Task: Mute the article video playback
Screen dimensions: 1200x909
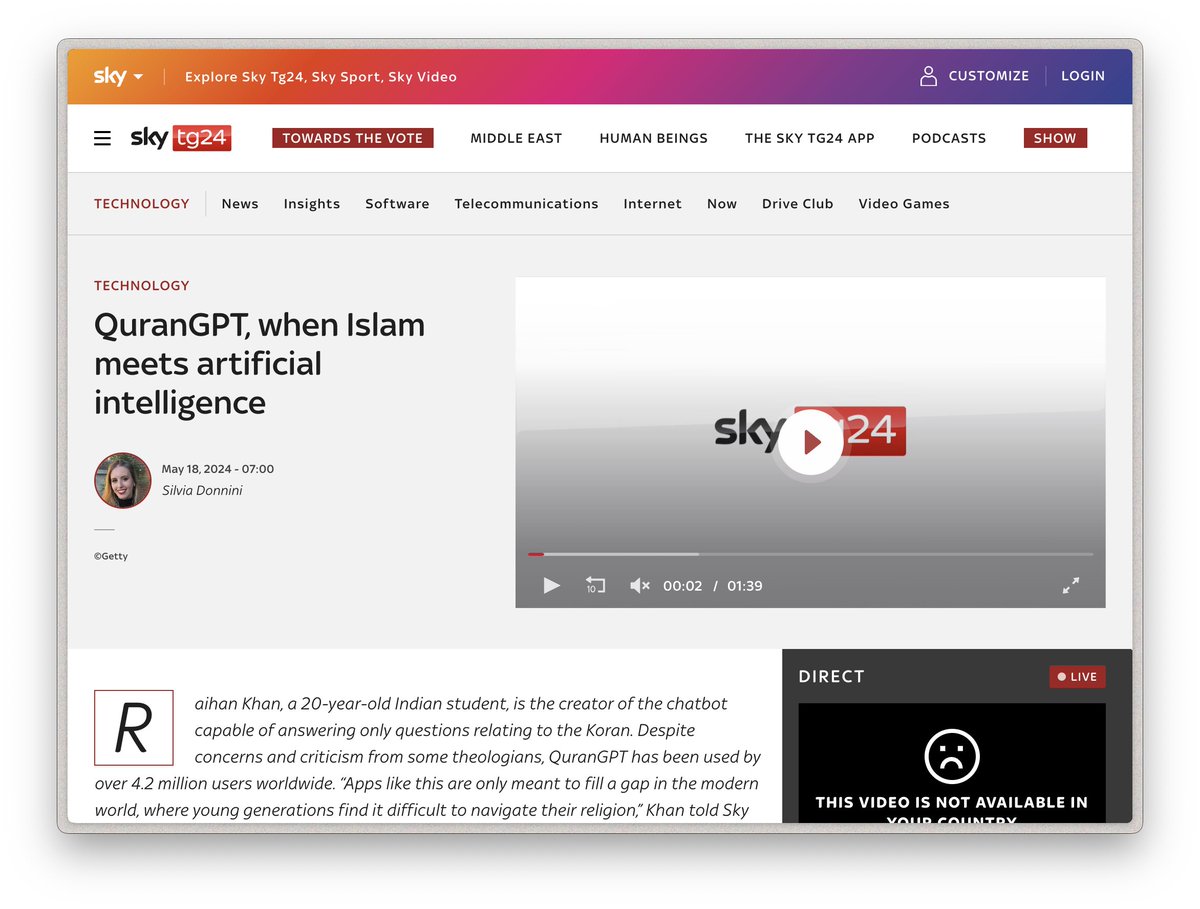Action: click(639, 586)
